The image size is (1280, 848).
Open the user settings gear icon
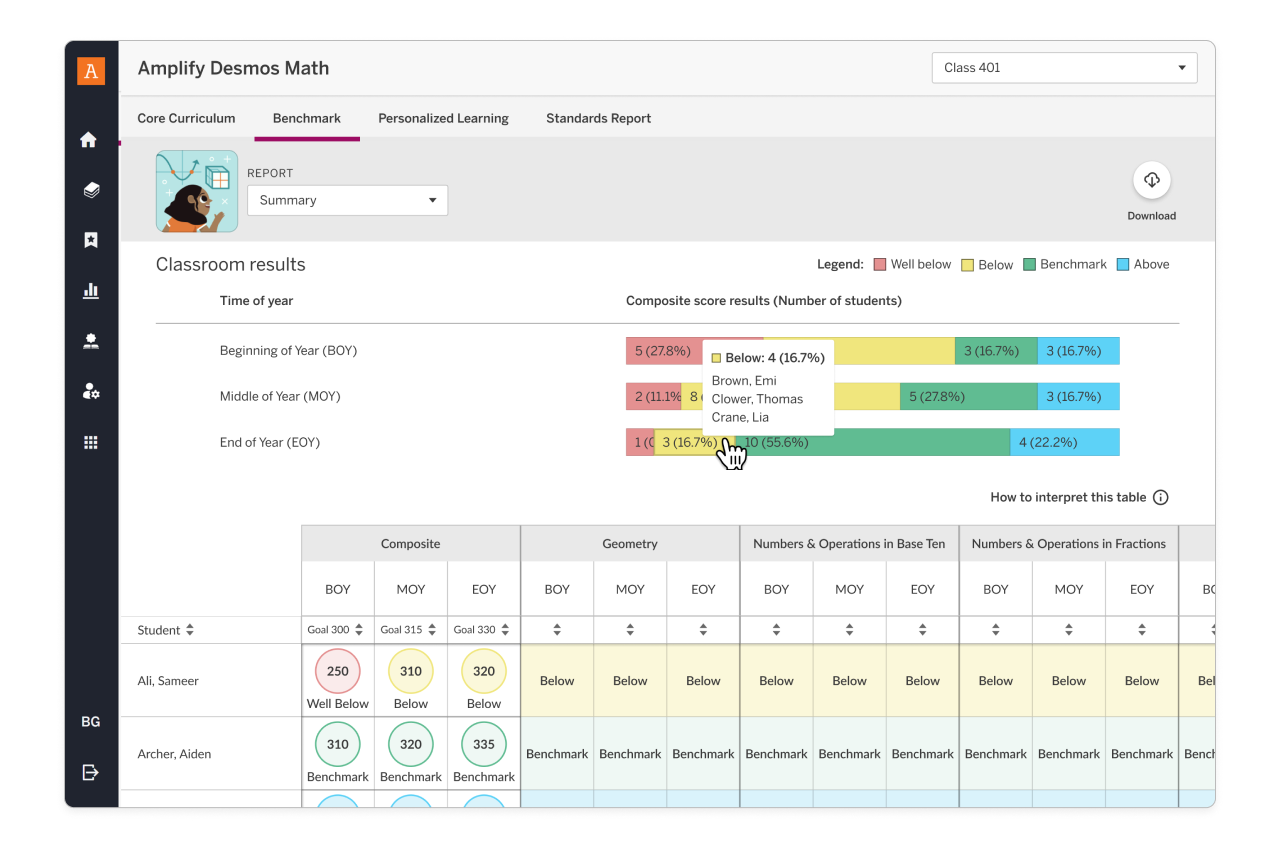coord(91,391)
